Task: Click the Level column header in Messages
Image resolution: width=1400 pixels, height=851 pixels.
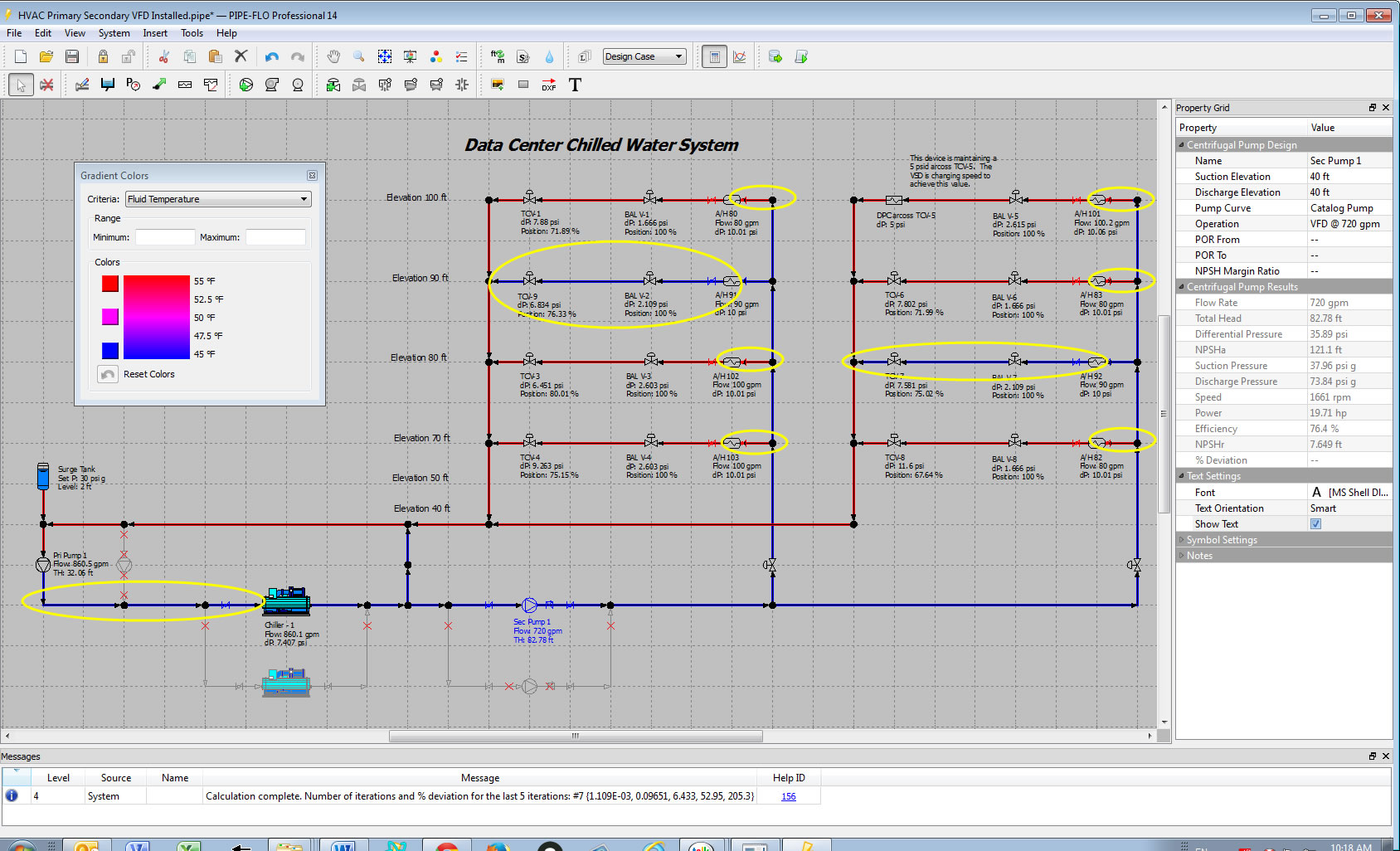Action: click(58, 778)
